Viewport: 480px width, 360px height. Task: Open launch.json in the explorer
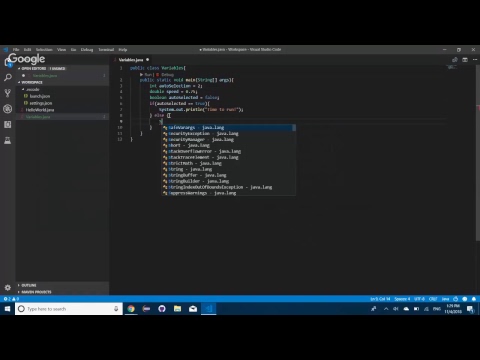pyautogui.click(x=40, y=96)
